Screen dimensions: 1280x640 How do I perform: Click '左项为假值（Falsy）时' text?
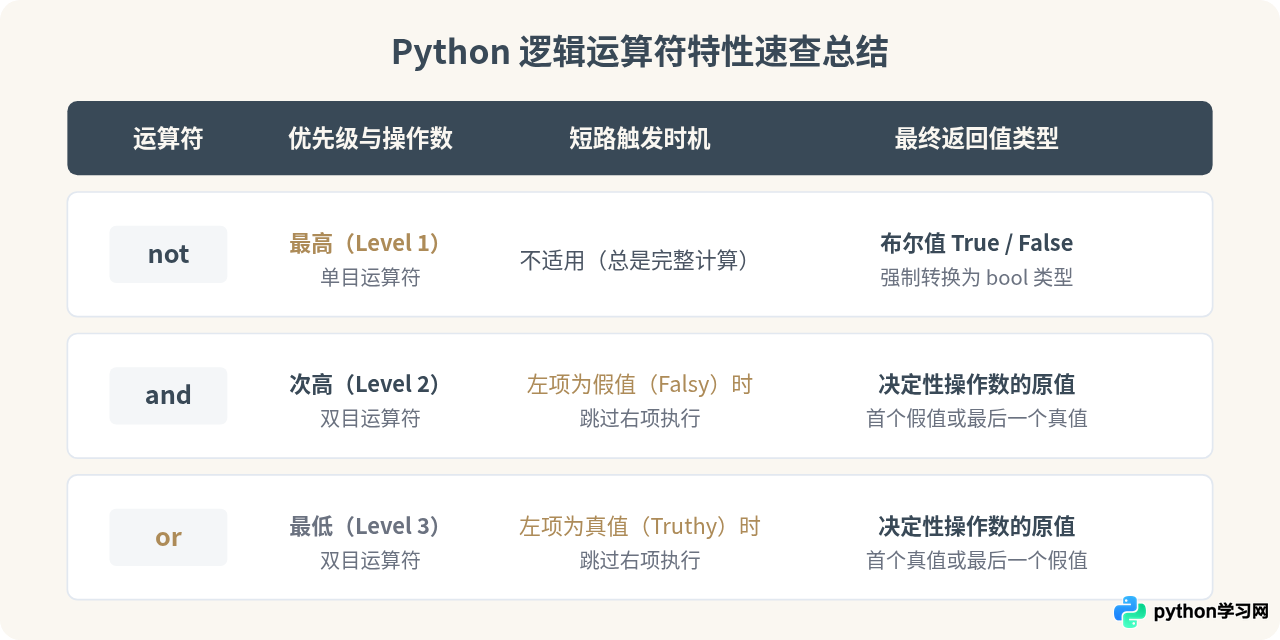click(640, 384)
